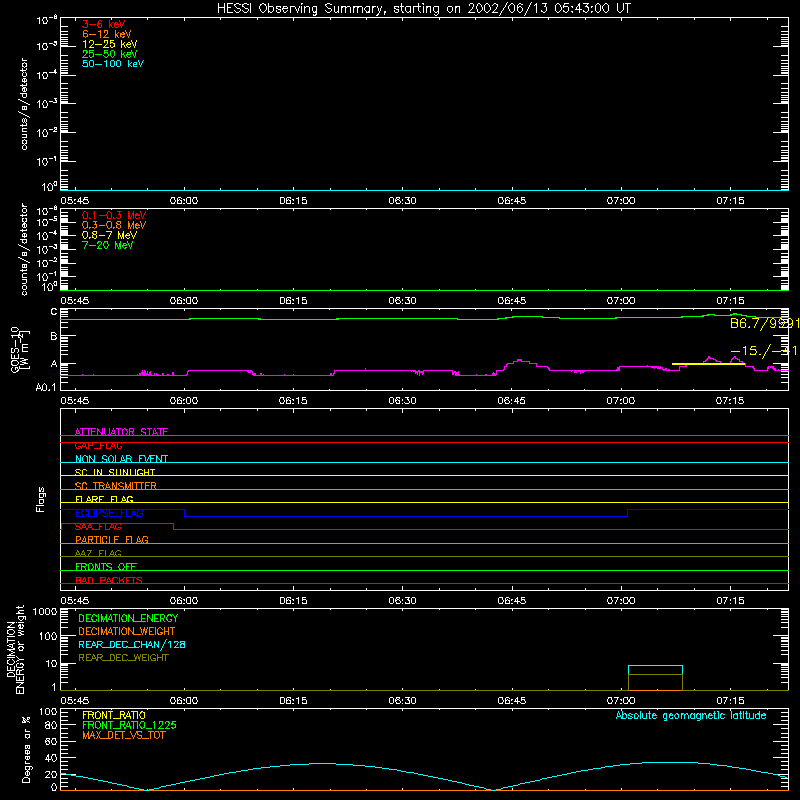Click the 06:00 tick label under the top keV panel

pos(184,201)
